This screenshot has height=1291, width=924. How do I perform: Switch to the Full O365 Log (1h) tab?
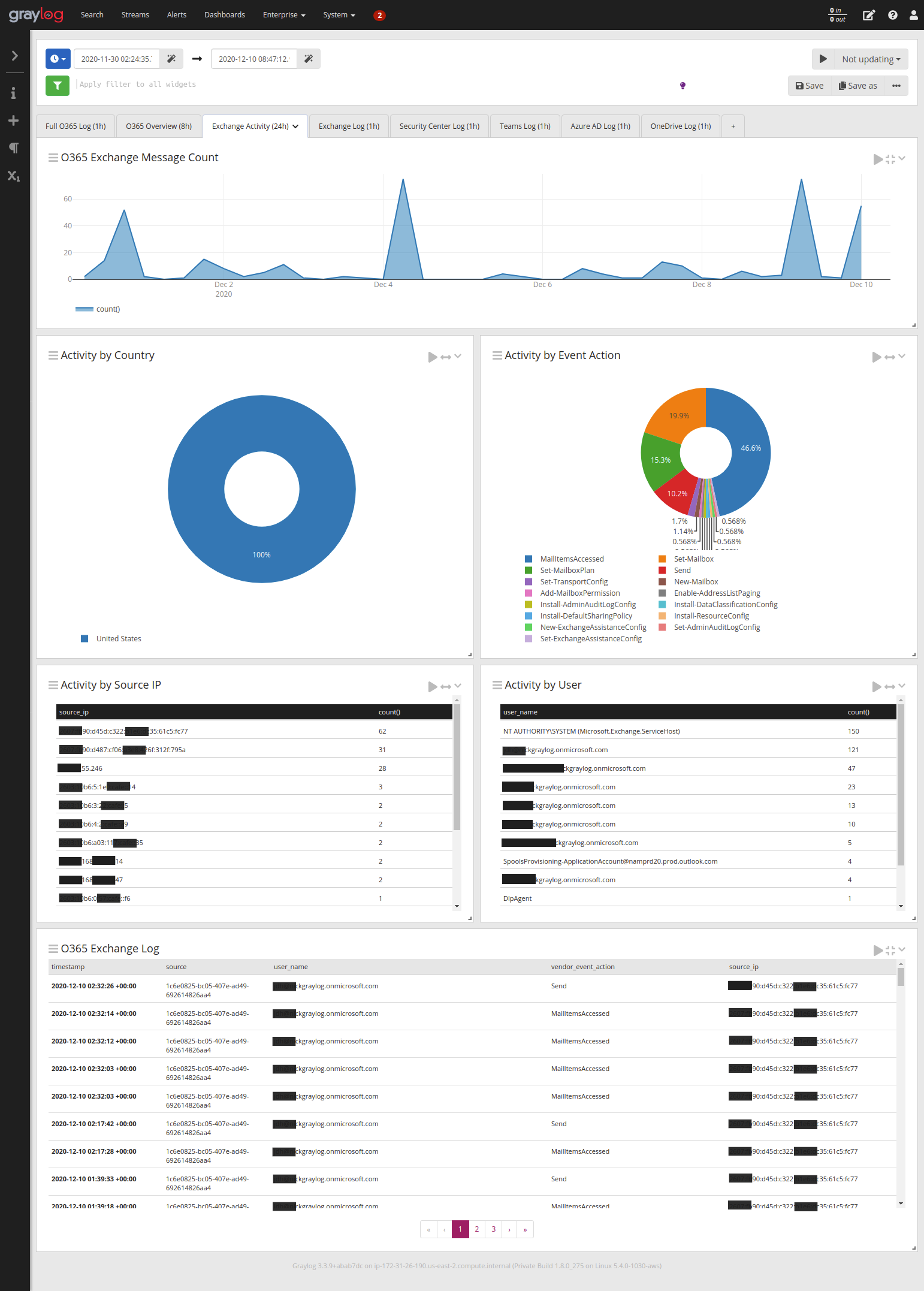click(76, 126)
